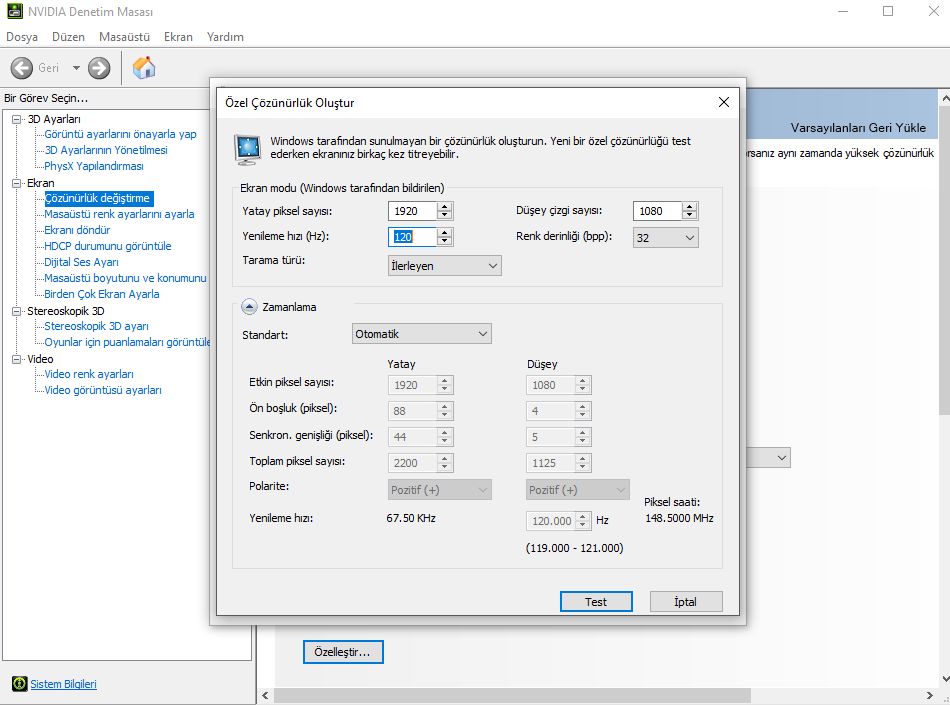The image size is (950, 705).
Task: Close the Özel Çözünürlük Oluştur dialog
Action: (723, 102)
